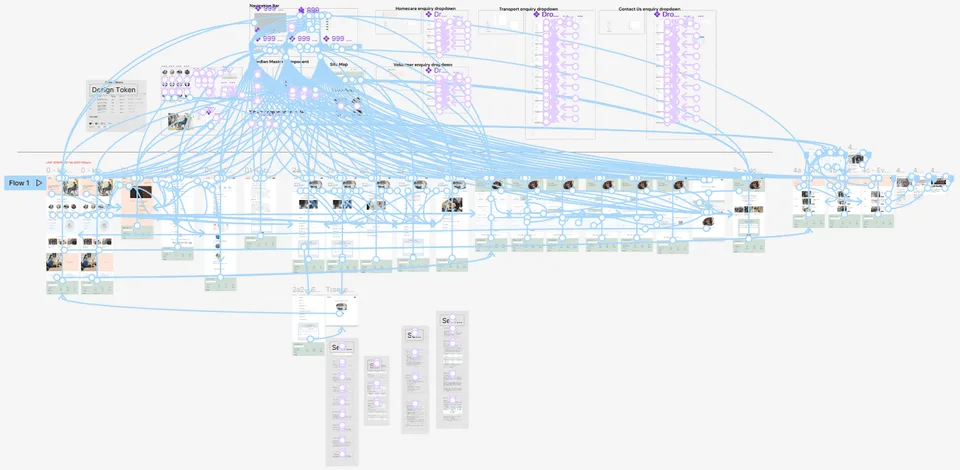Select the Volunteer enquiry dropdown frame title
The height and width of the screenshot is (470, 960).
pyautogui.click(x=423, y=64)
